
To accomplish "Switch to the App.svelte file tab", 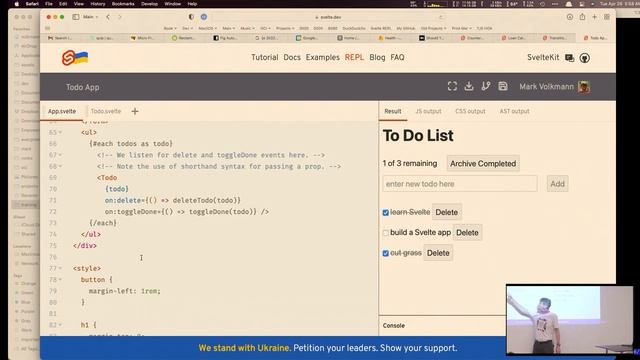I will pos(62,111).
